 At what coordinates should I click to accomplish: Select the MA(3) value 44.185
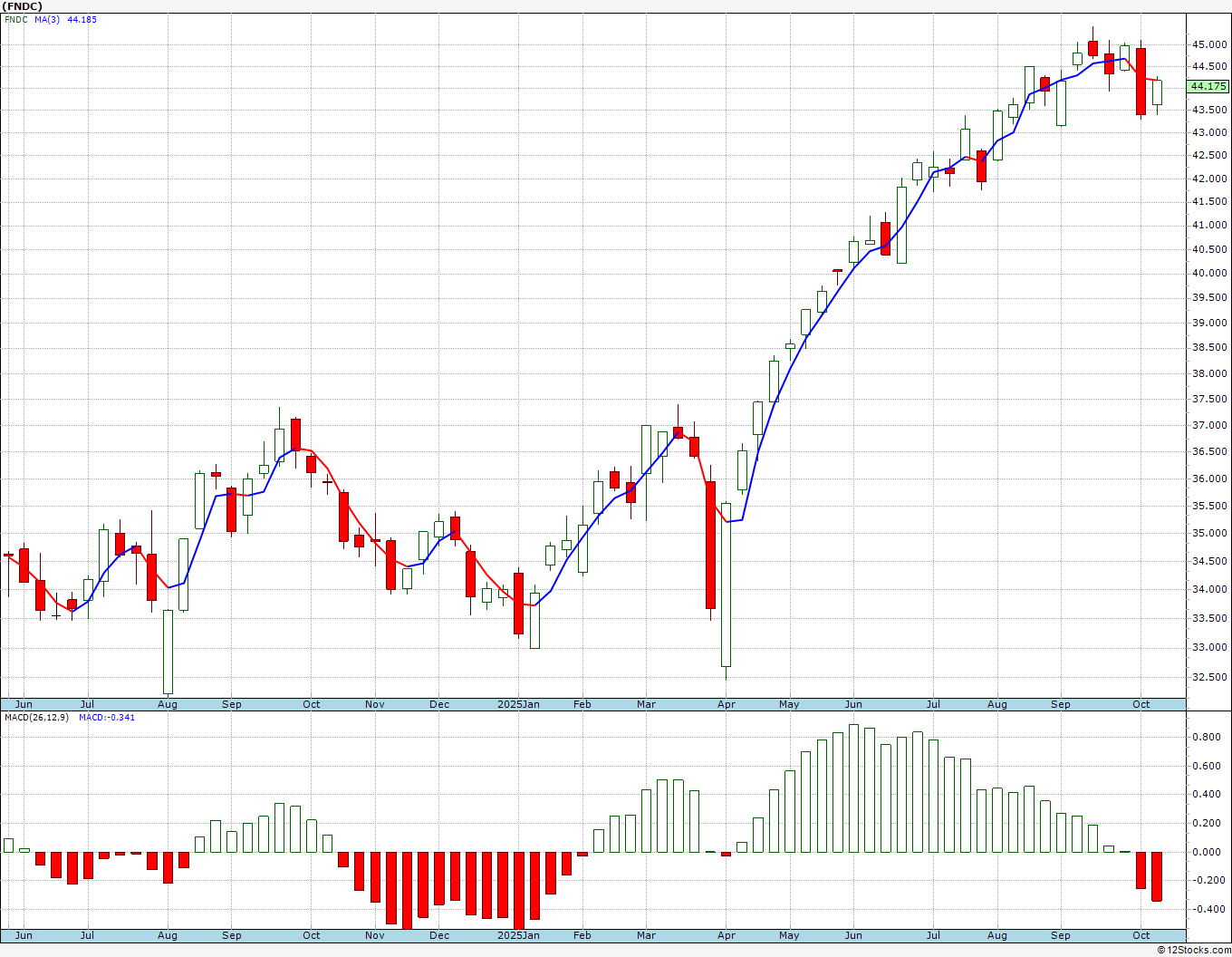82,19
